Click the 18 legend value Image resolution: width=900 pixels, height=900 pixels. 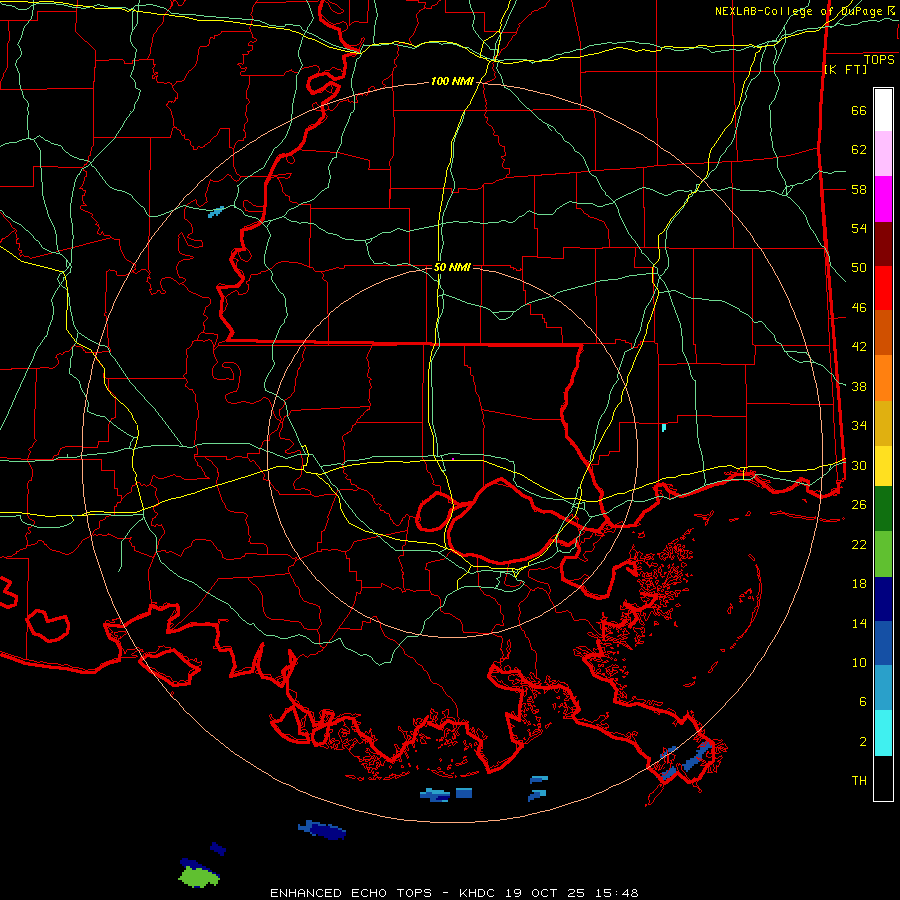pos(859,584)
